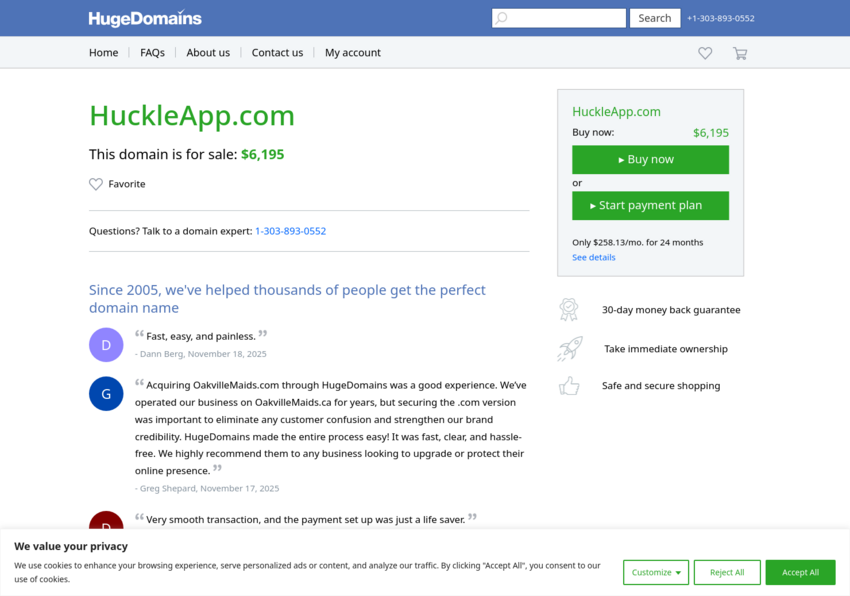Image resolution: width=850 pixels, height=596 pixels.
Task: Accept all cookies
Action: tap(800, 572)
